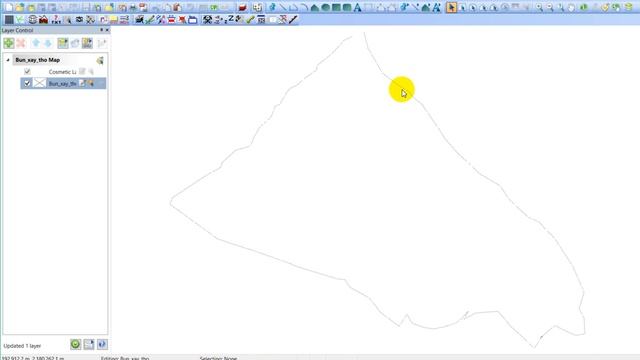
Task: Click the globe icon in second toolbar
Action: tap(32, 20)
